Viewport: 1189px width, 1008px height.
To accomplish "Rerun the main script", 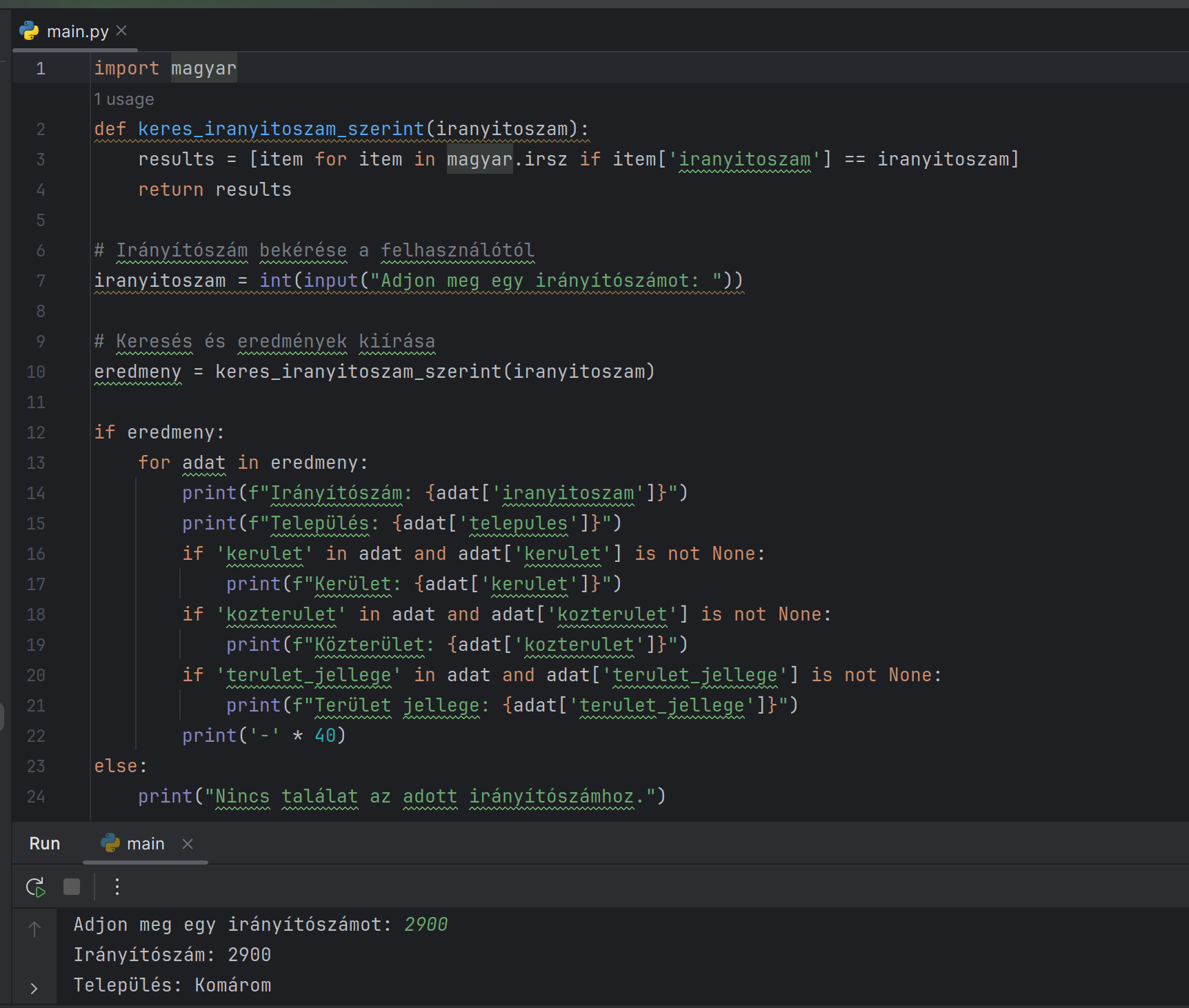I will [x=34, y=887].
